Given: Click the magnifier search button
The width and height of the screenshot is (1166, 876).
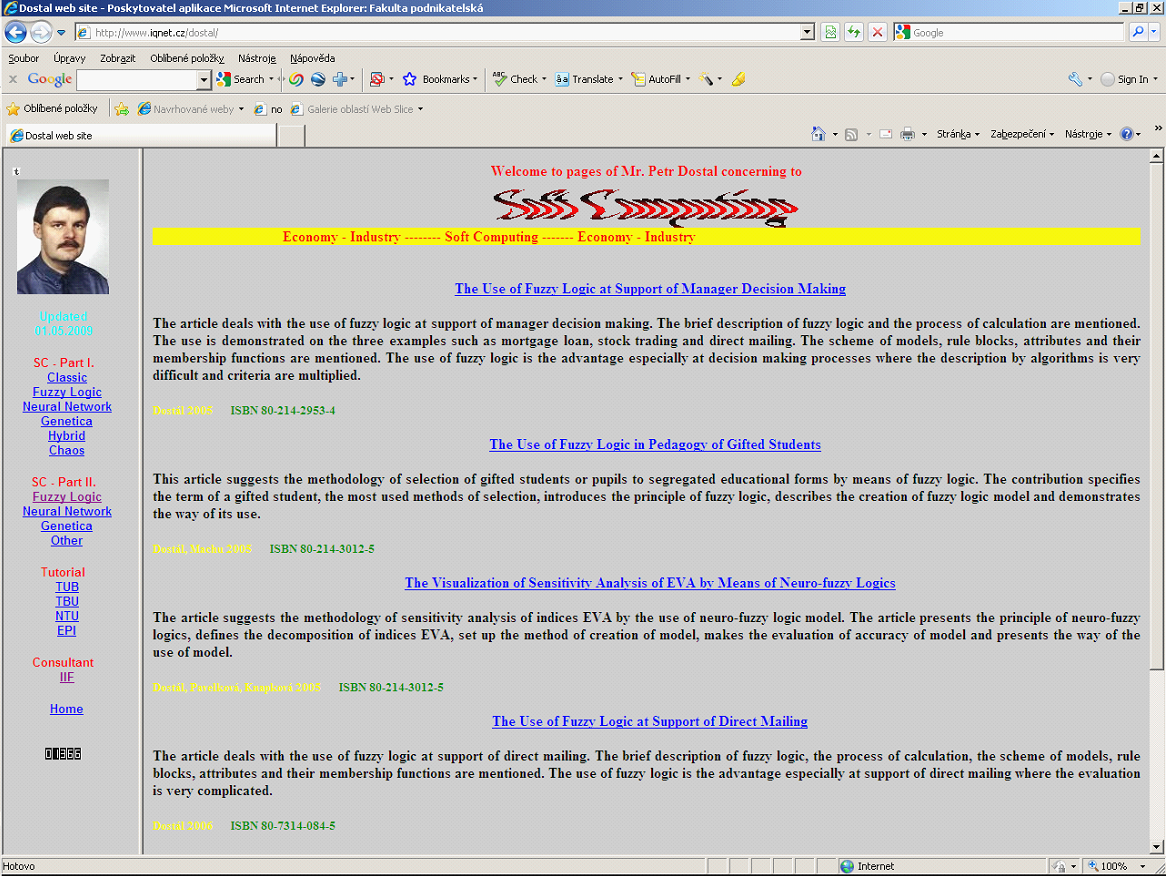Looking at the screenshot, I should [x=1138, y=32].
